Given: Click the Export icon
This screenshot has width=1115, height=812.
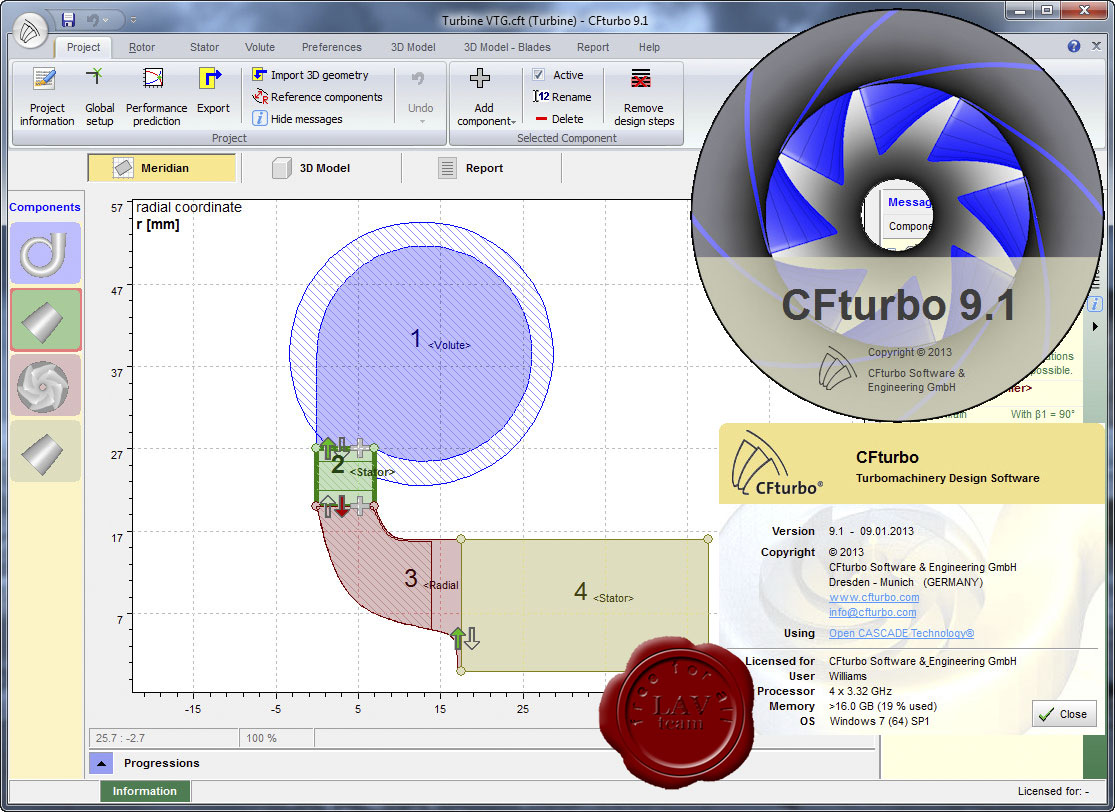Looking at the screenshot, I should coord(210,78).
